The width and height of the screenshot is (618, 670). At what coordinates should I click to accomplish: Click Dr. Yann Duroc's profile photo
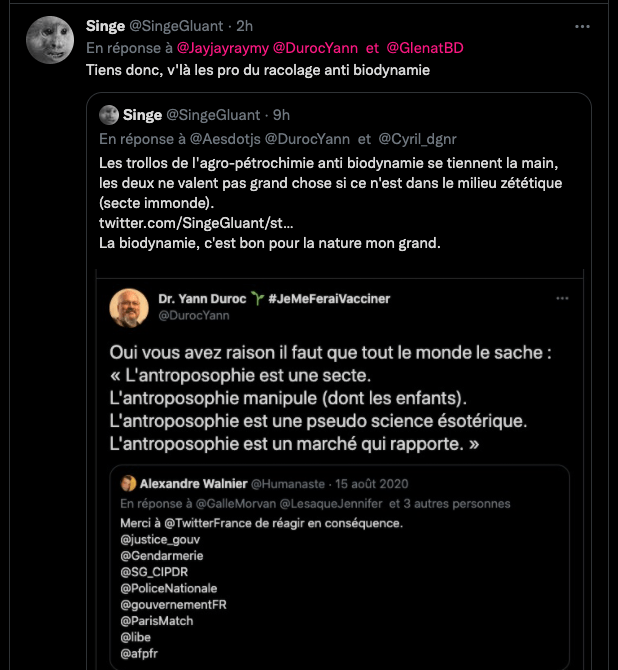click(x=129, y=307)
